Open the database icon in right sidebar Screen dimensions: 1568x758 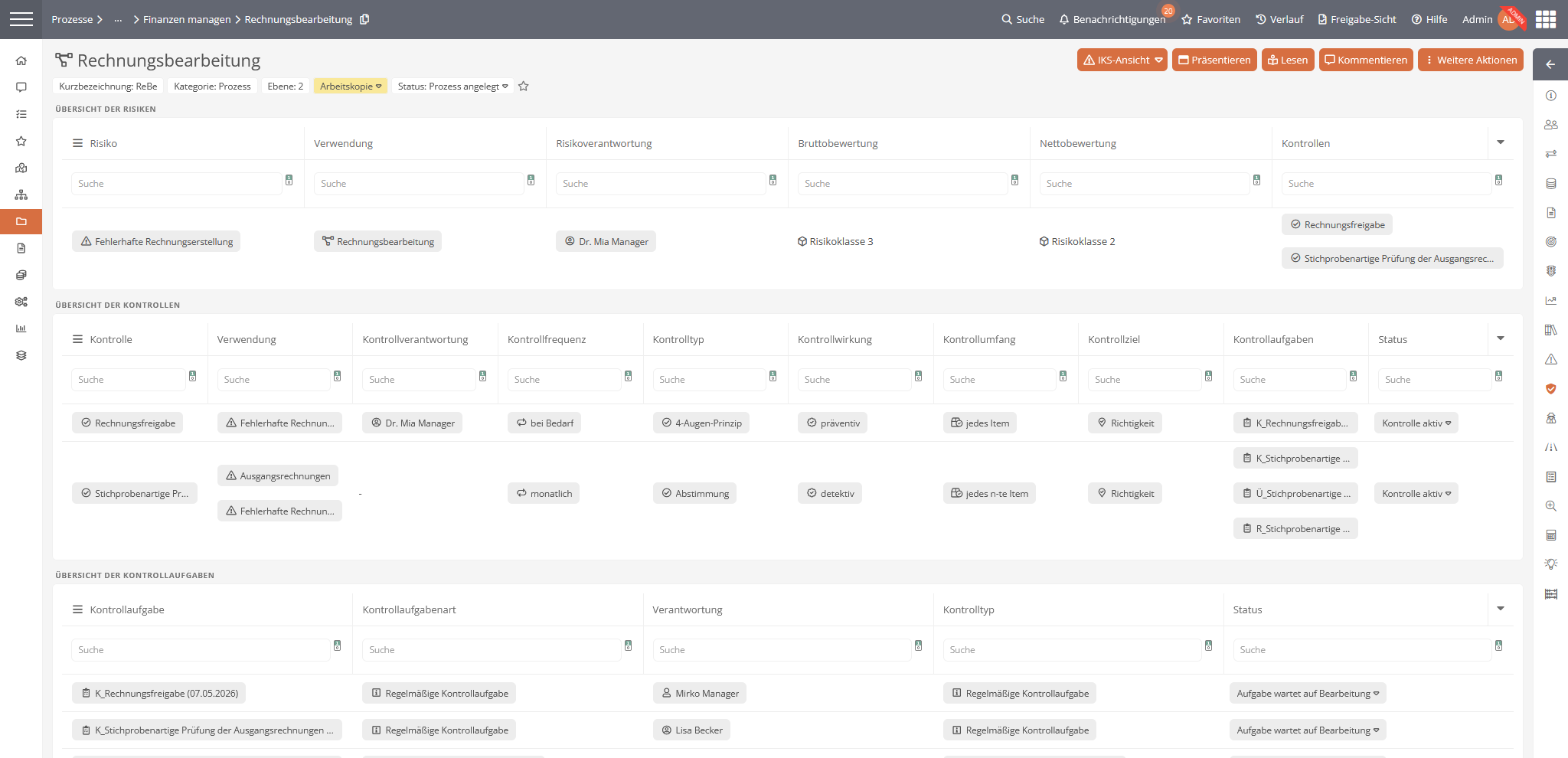click(x=1551, y=184)
